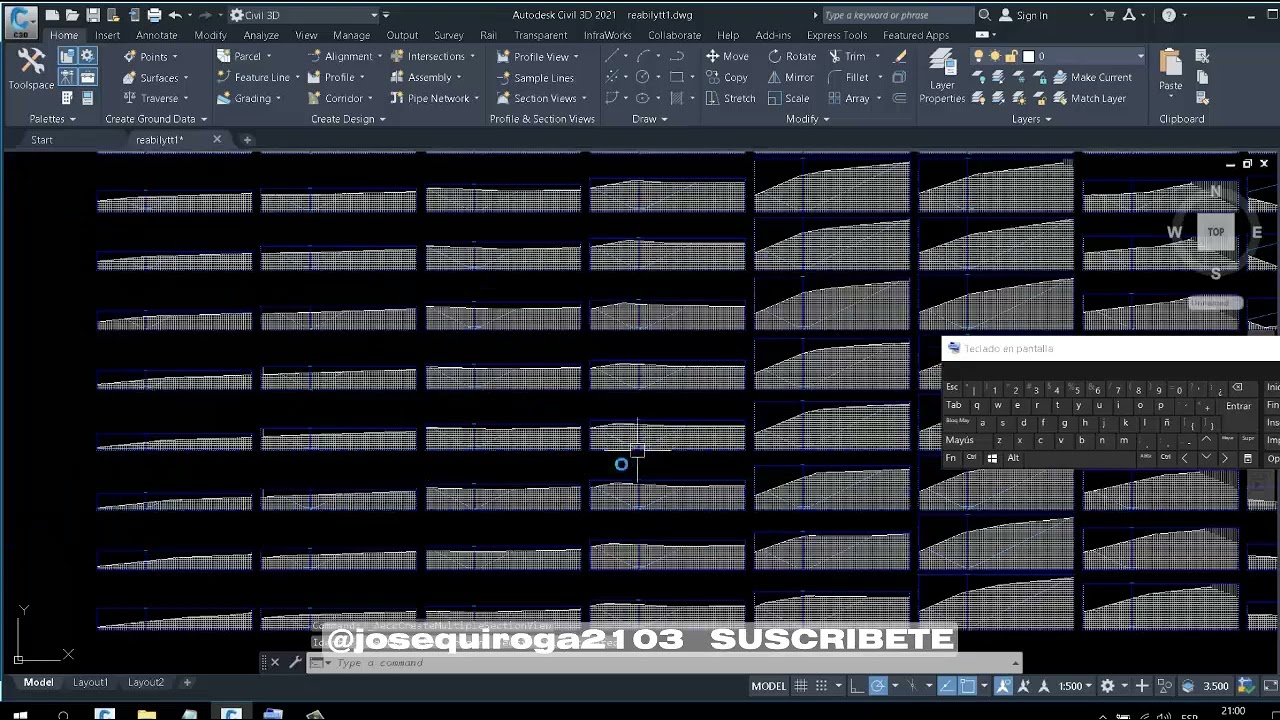Open a drawing with the Open folder icon

[72, 15]
